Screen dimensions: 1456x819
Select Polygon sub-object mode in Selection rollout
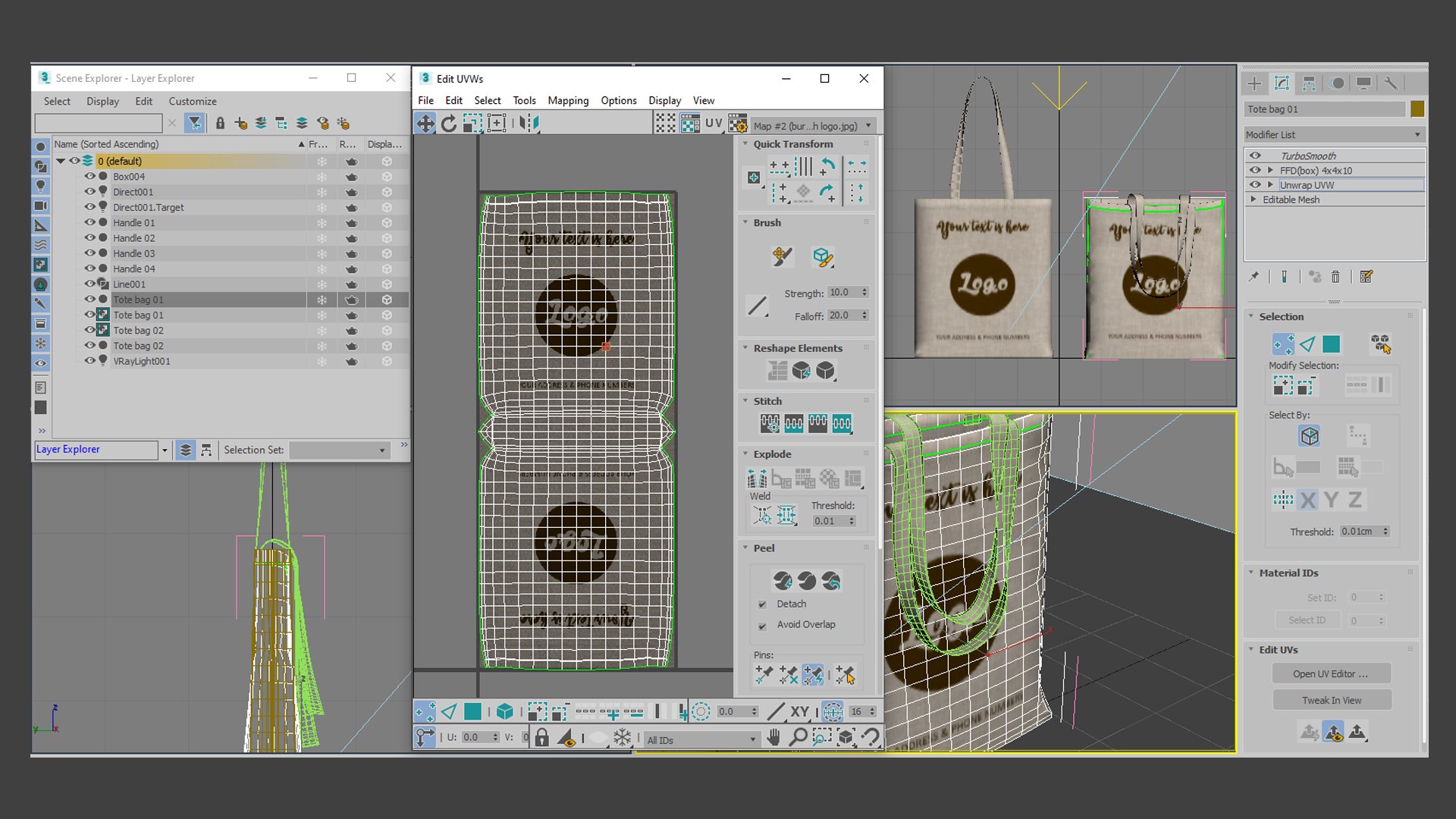1331,344
